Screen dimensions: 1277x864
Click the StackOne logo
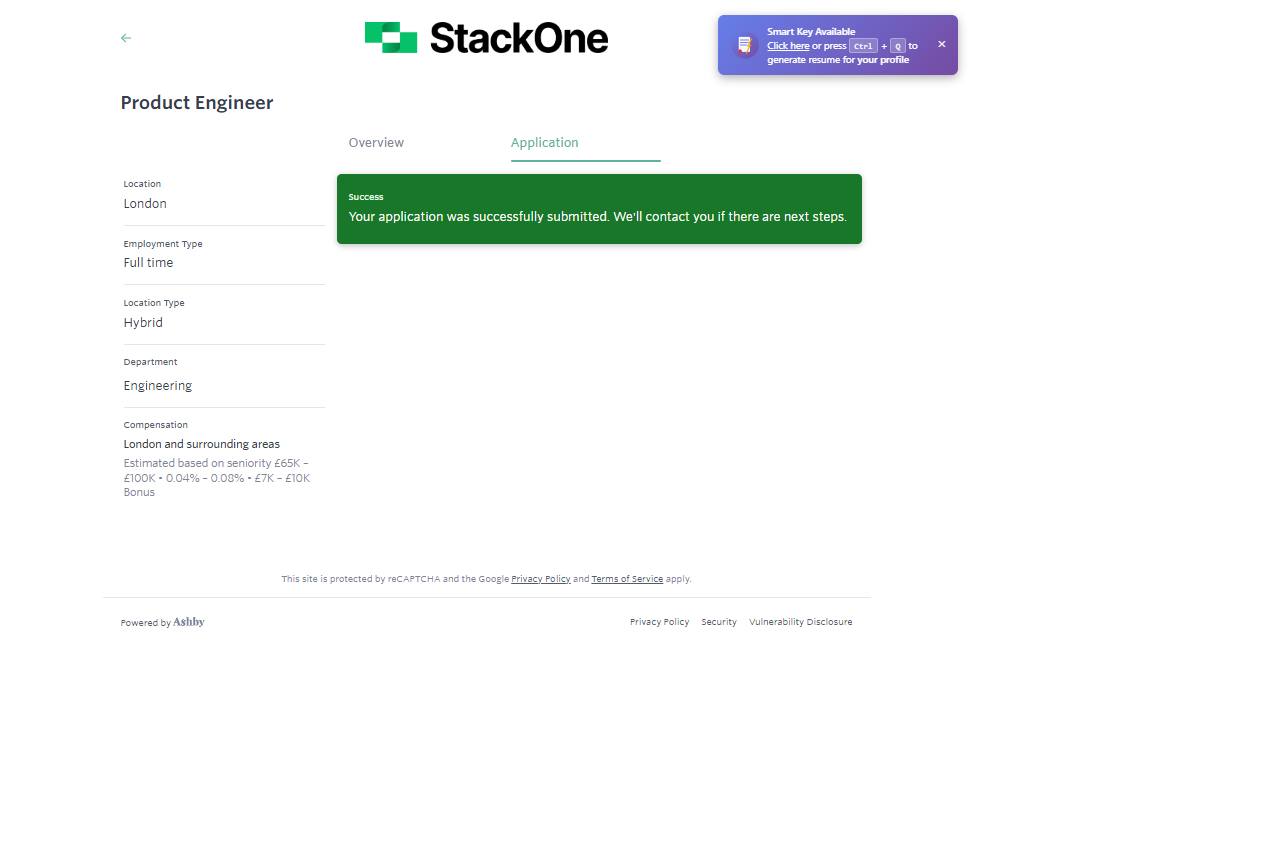[486, 38]
